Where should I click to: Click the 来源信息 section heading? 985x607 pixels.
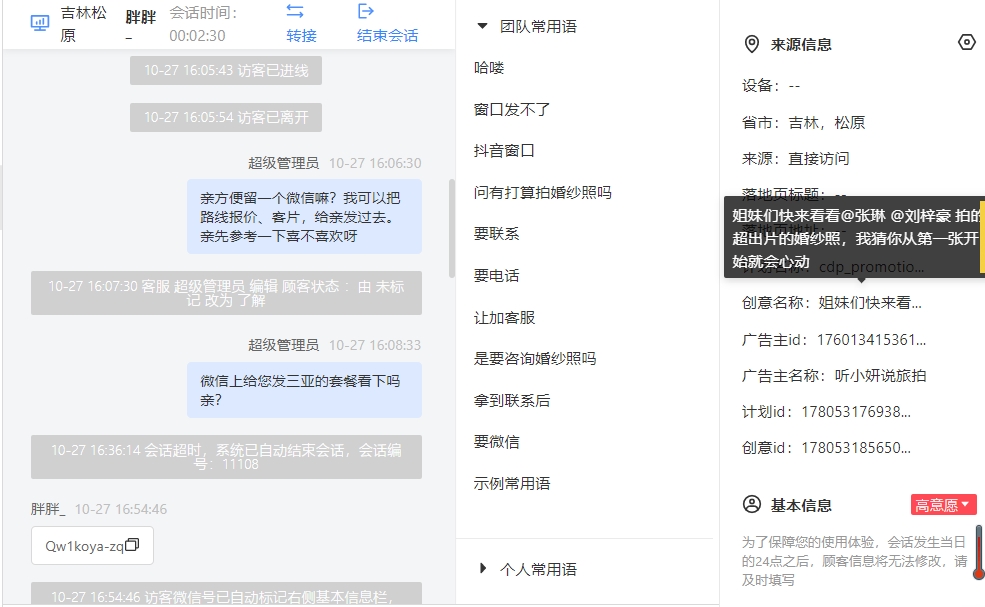(801, 45)
